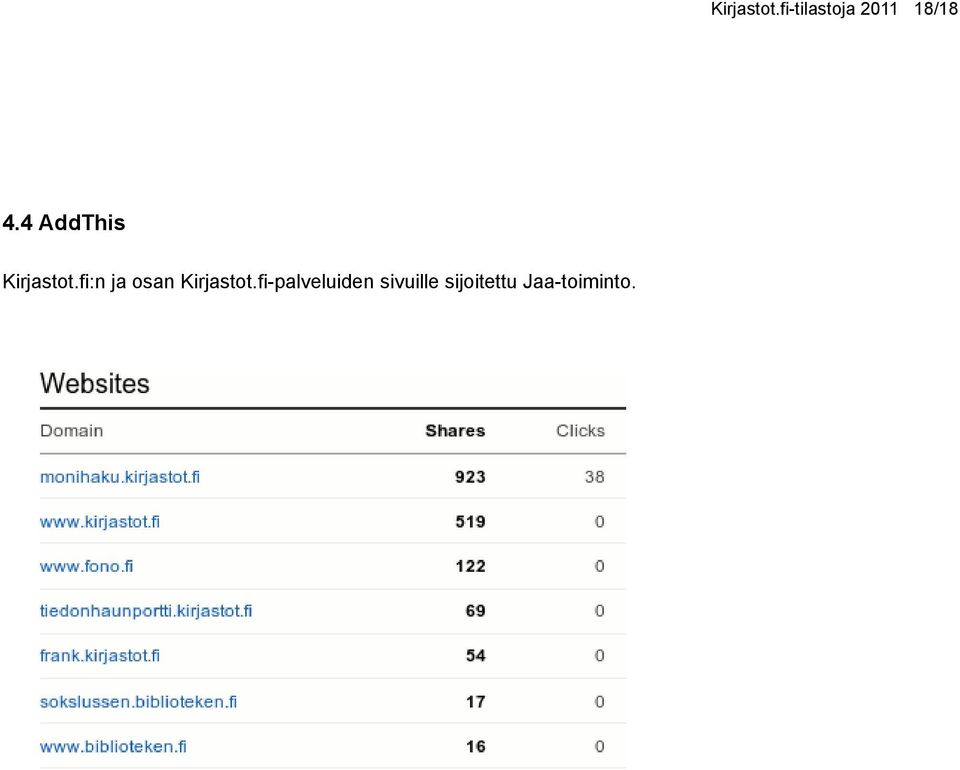This screenshot has height=770, width=960.
Task: Click the clicks value in the www.biblioteken.fi row
Action: (x=599, y=746)
